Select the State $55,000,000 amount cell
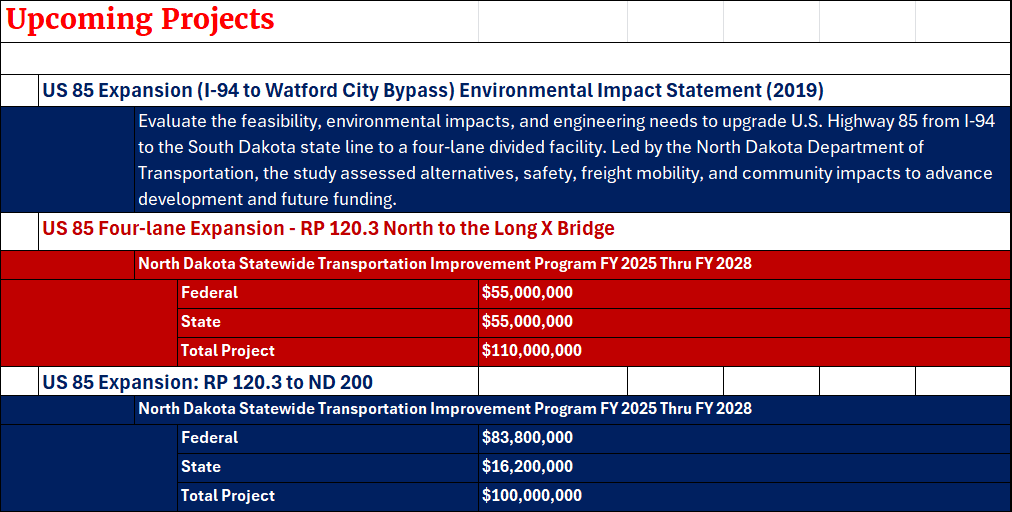This screenshot has height=512, width=1012. pyautogui.click(x=527, y=322)
